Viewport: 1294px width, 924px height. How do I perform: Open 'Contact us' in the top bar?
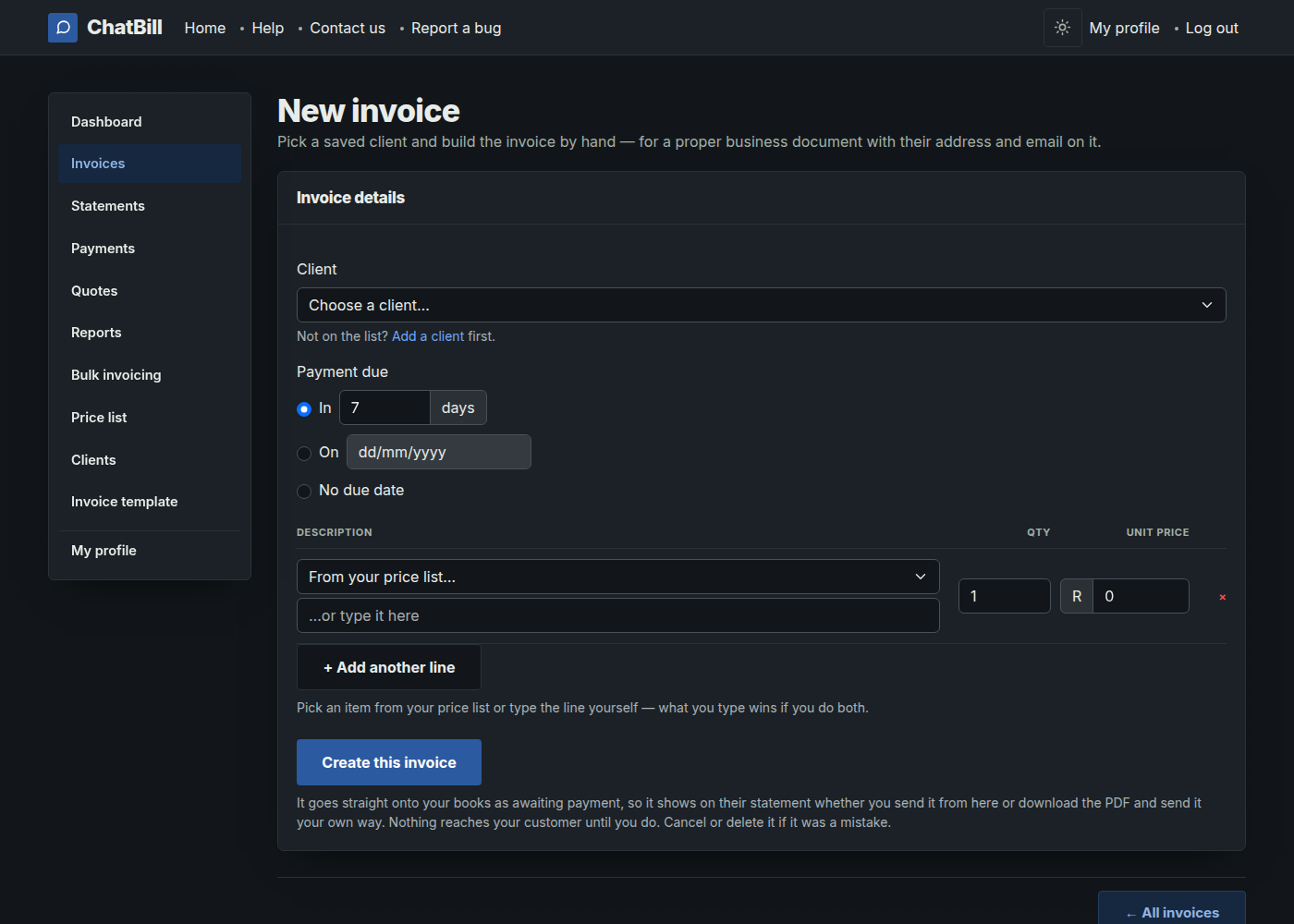(x=348, y=28)
